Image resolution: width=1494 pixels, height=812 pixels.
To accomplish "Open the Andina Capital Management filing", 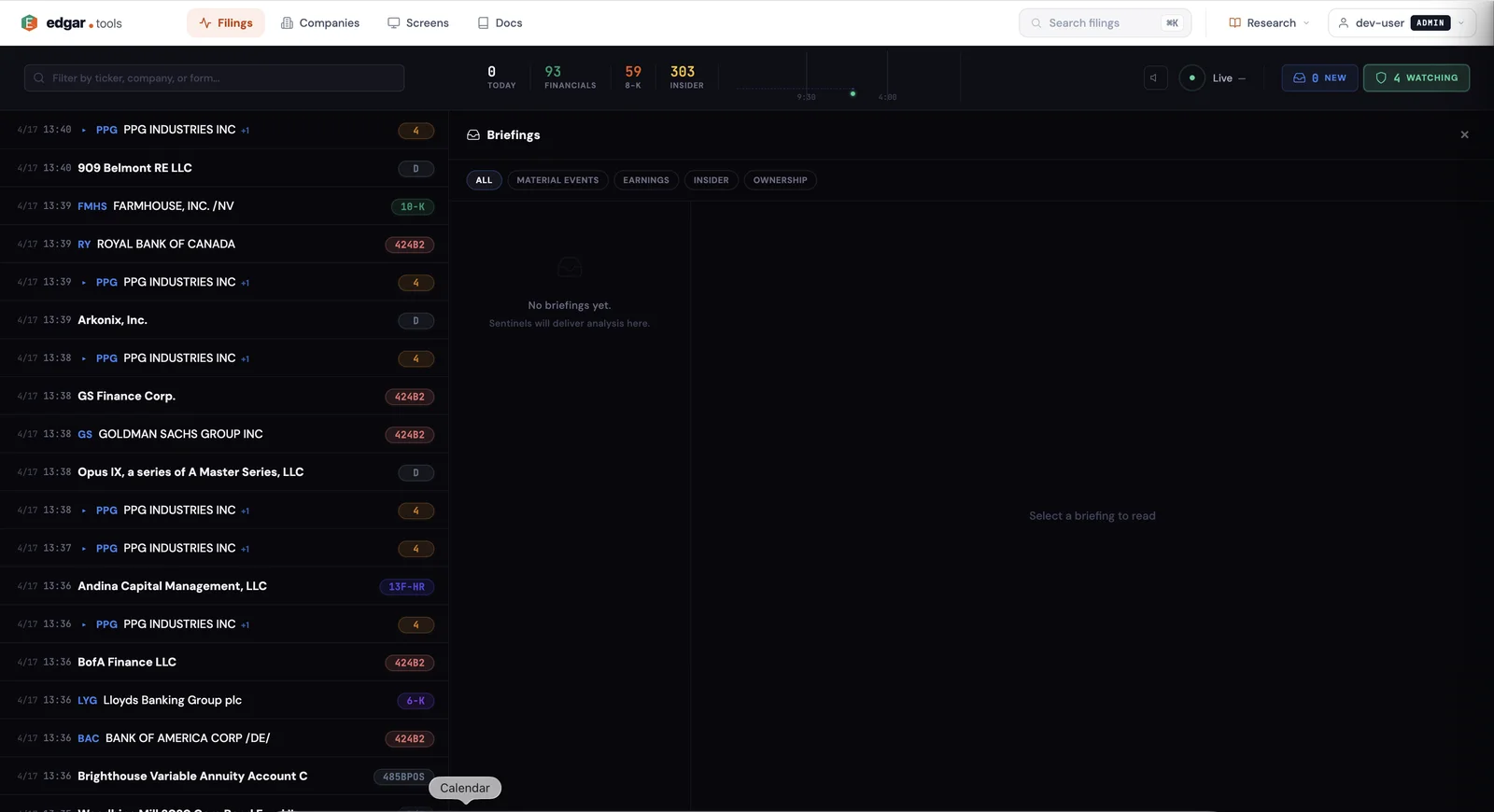I will (224, 586).
